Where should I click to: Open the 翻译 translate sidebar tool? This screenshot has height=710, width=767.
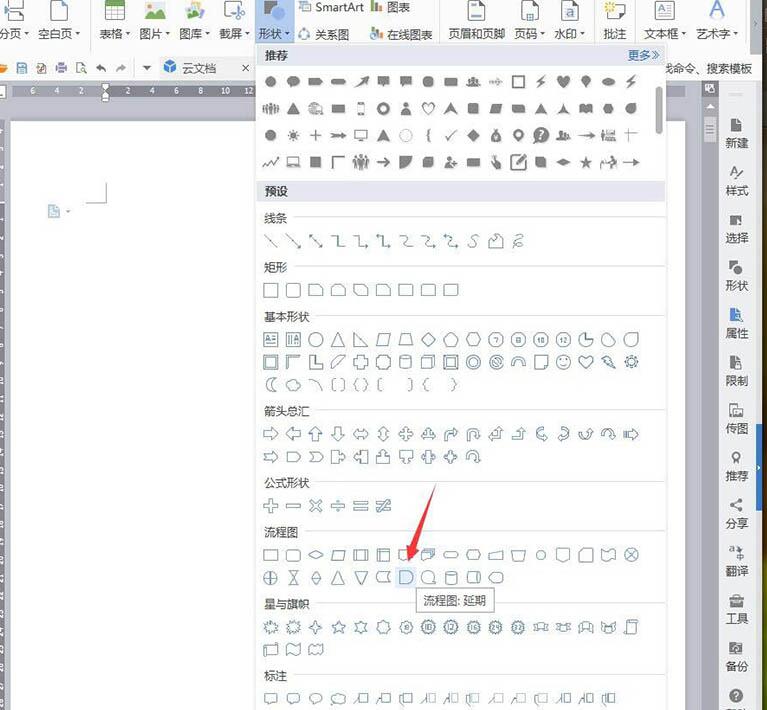coord(737,560)
